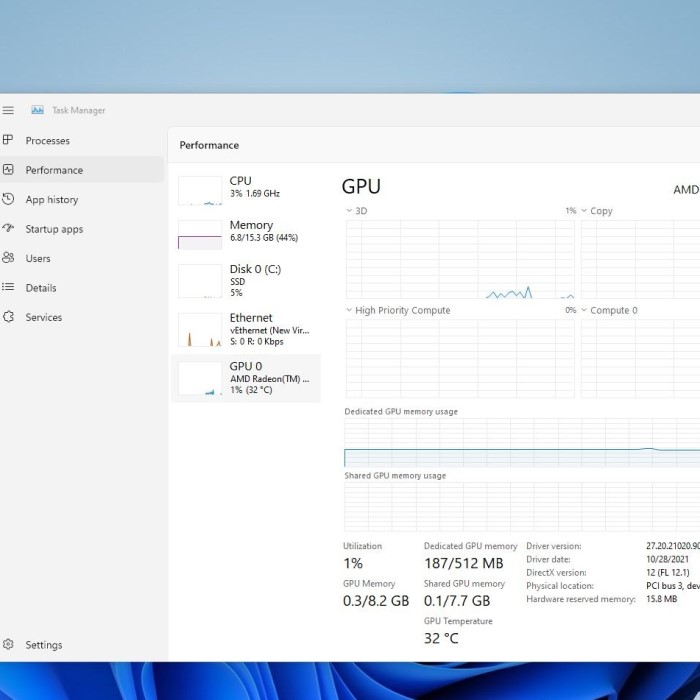
Task: Click the Users icon in sidebar
Action: [9, 258]
